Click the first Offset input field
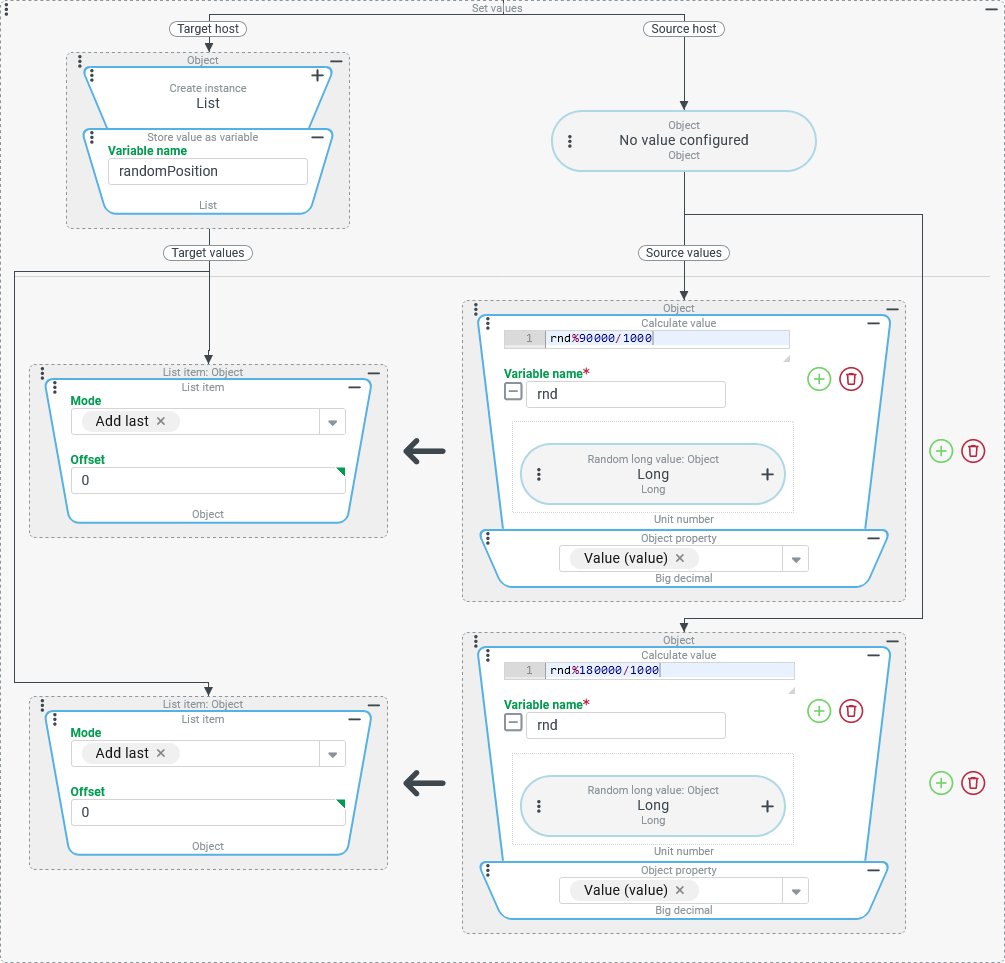This screenshot has width=1005, height=963. coord(208,480)
